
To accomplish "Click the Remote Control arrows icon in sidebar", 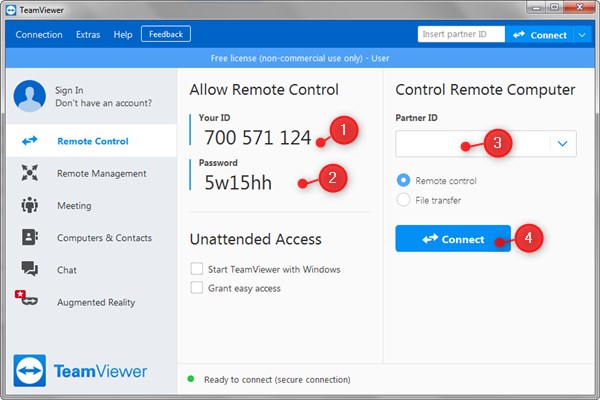I will pyautogui.click(x=29, y=141).
